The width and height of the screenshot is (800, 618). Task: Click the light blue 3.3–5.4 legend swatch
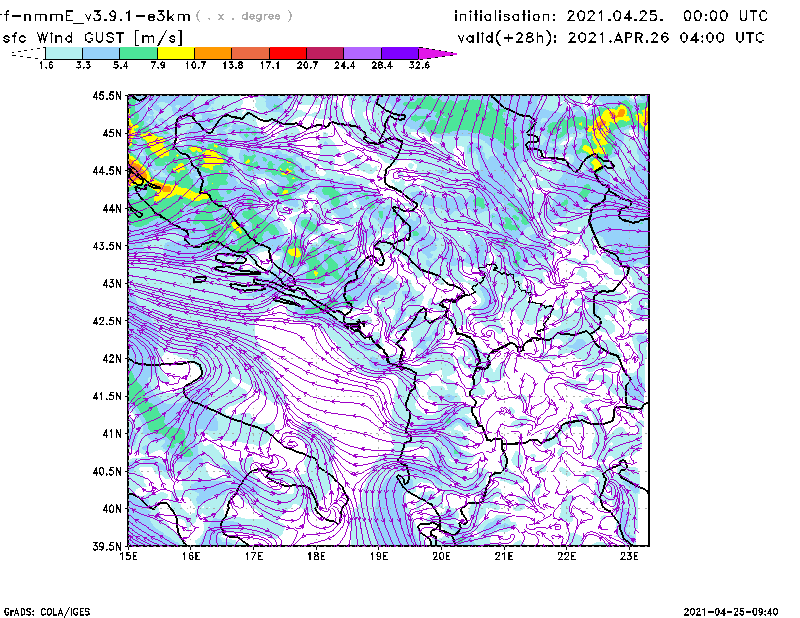(101, 53)
